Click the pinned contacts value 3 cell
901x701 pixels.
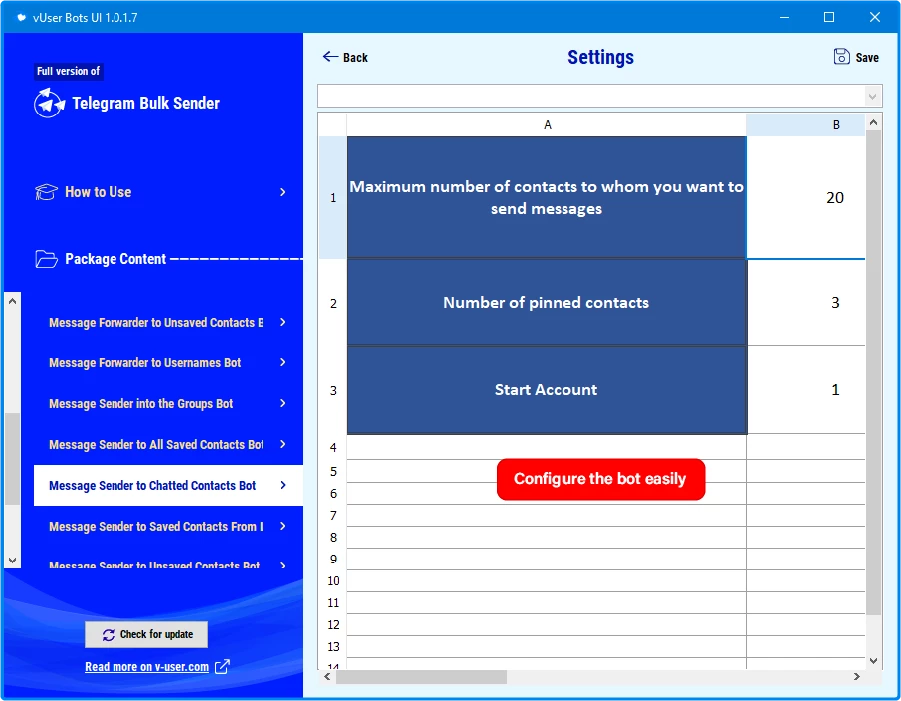click(x=806, y=303)
